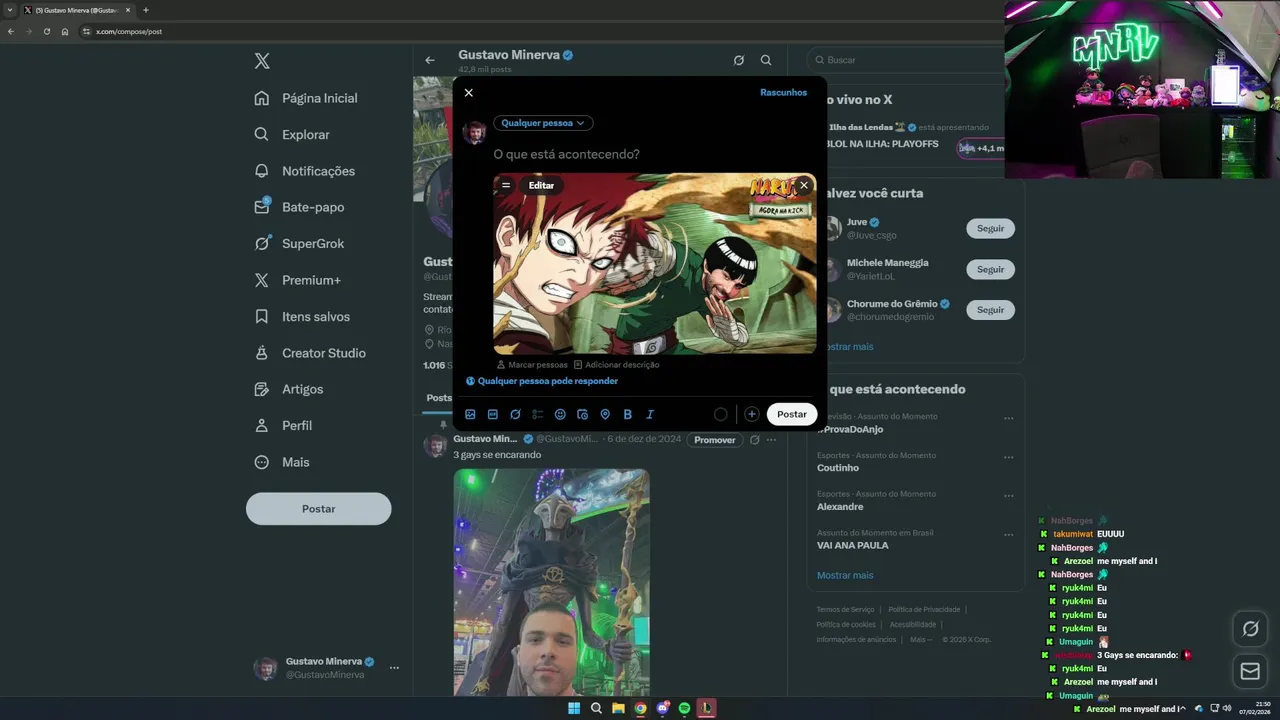Image resolution: width=1280 pixels, height=720 pixels.
Task: Add another post with plus button
Action: [751, 414]
